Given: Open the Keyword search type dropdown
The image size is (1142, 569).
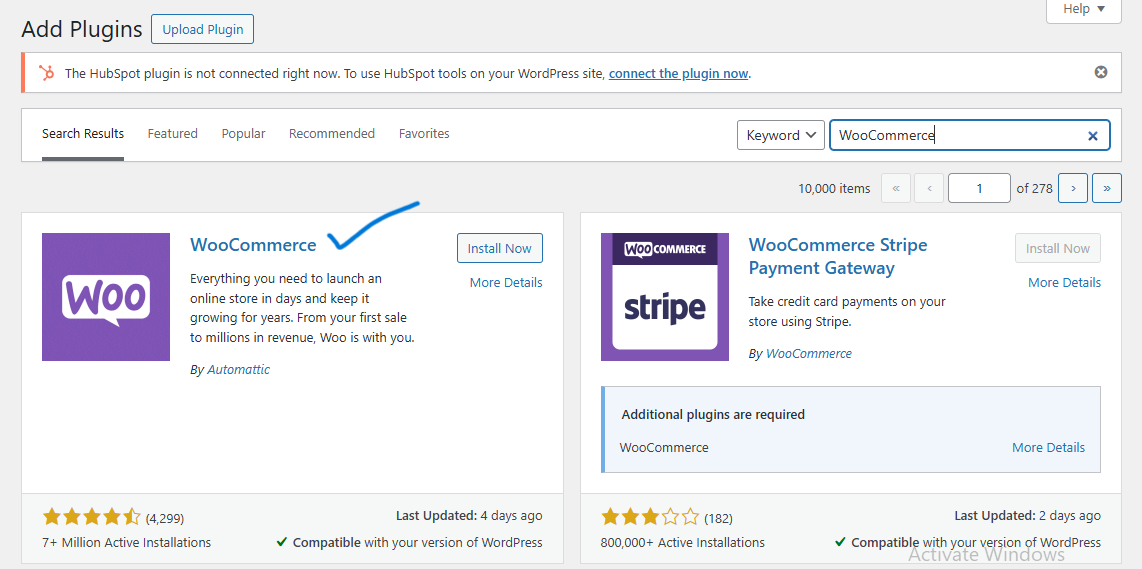Looking at the screenshot, I should pyautogui.click(x=781, y=136).
